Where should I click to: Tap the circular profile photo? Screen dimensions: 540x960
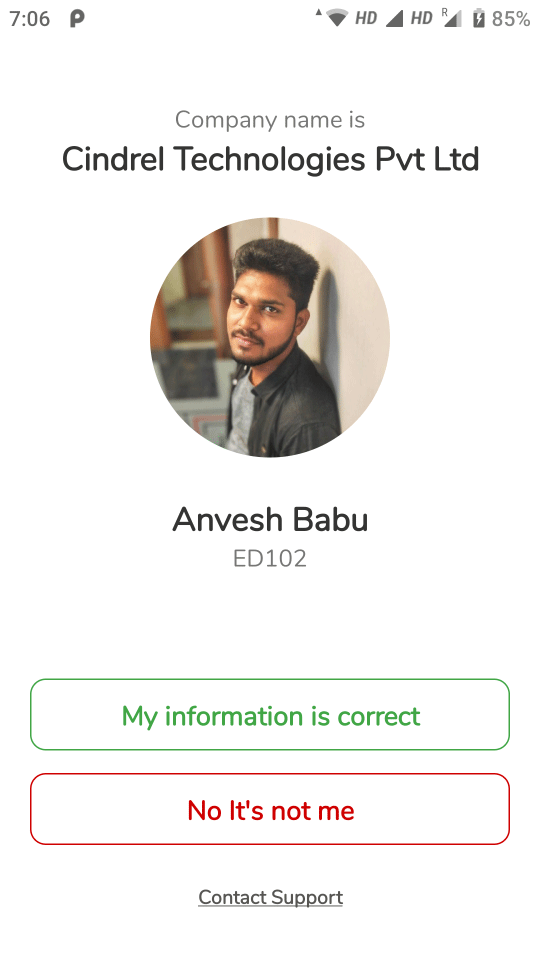click(x=270, y=337)
